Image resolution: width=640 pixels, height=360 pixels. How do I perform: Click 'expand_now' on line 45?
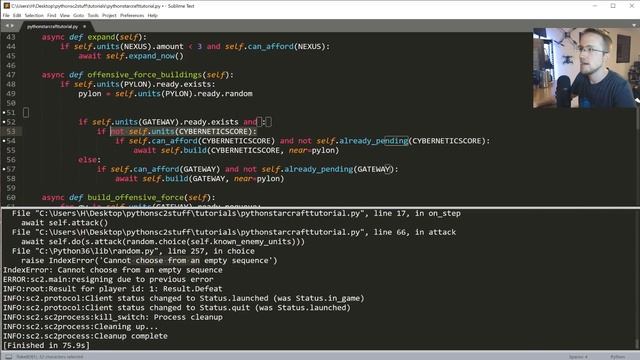[151, 56]
